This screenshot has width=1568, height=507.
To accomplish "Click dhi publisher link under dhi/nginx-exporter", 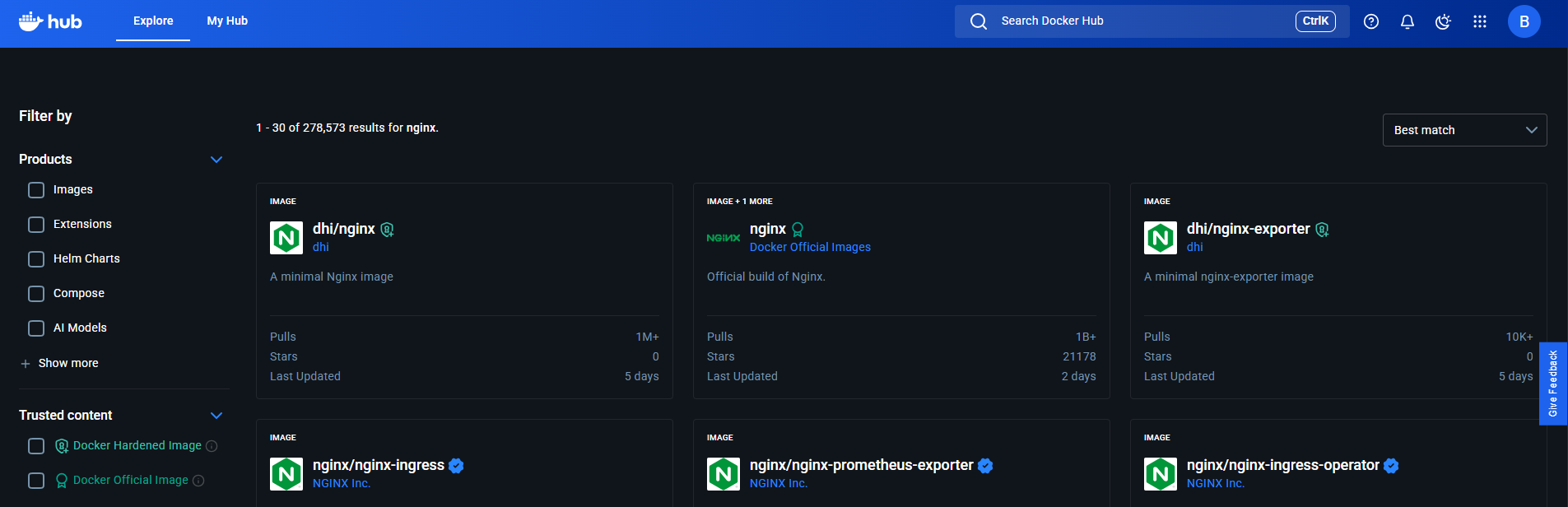I will click(x=1195, y=247).
